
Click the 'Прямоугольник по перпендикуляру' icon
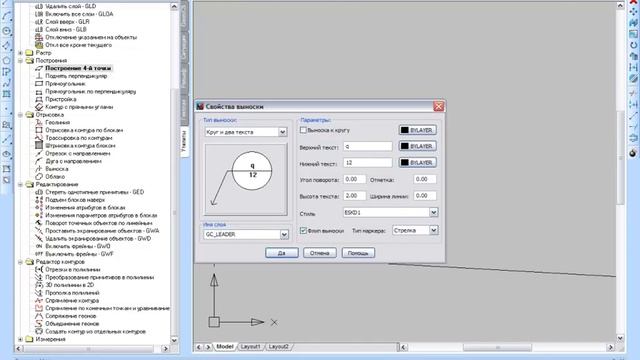tap(39, 92)
